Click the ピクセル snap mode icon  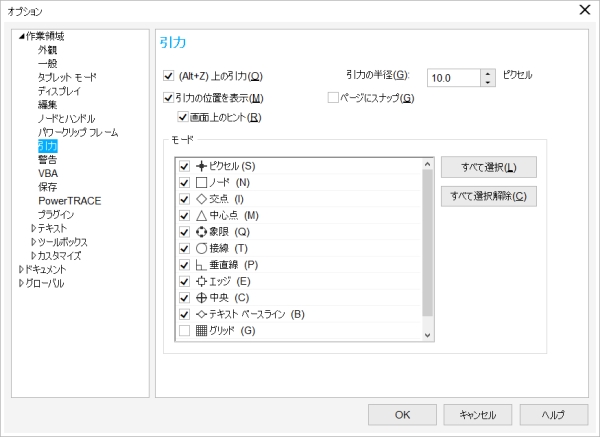click(x=201, y=166)
